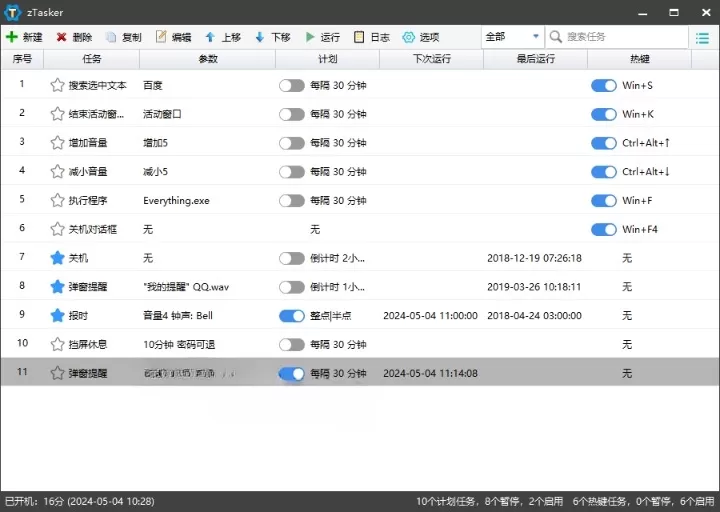720x512 pixels.
Task: Enable schedule for 挡屏休息 task
Action: pos(292,345)
